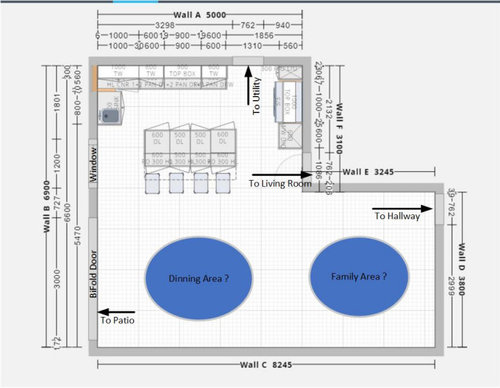Select the To Utility text label

(256, 96)
